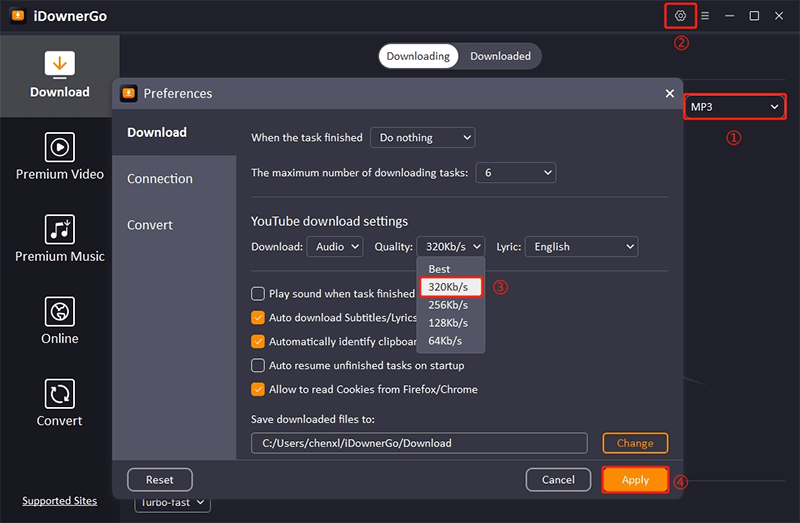Open the Convert tool in sidebar
The image size is (800, 523).
click(59, 403)
